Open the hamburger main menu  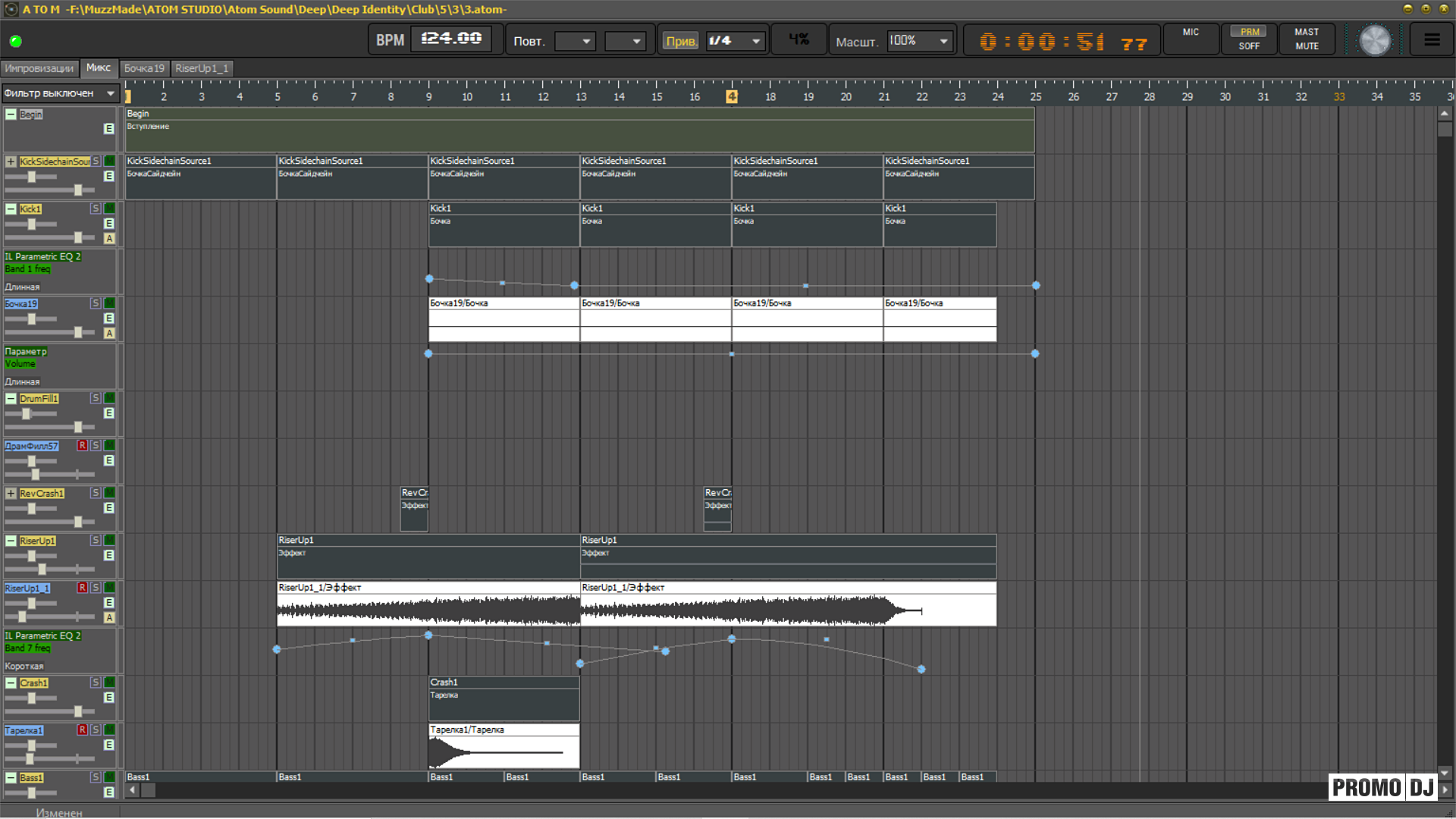coord(1431,39)
